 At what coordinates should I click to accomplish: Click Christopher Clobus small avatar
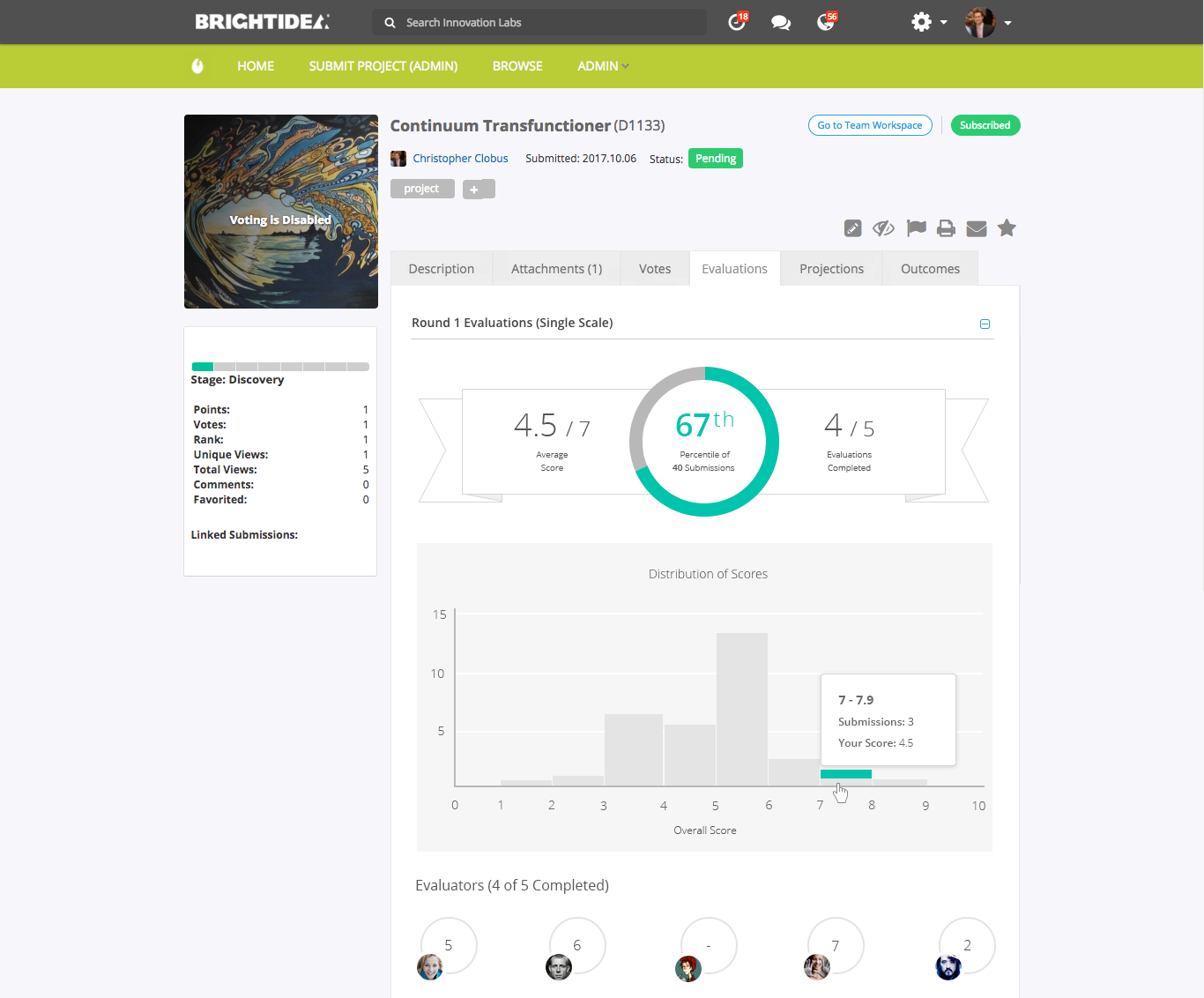pos(398,159)
